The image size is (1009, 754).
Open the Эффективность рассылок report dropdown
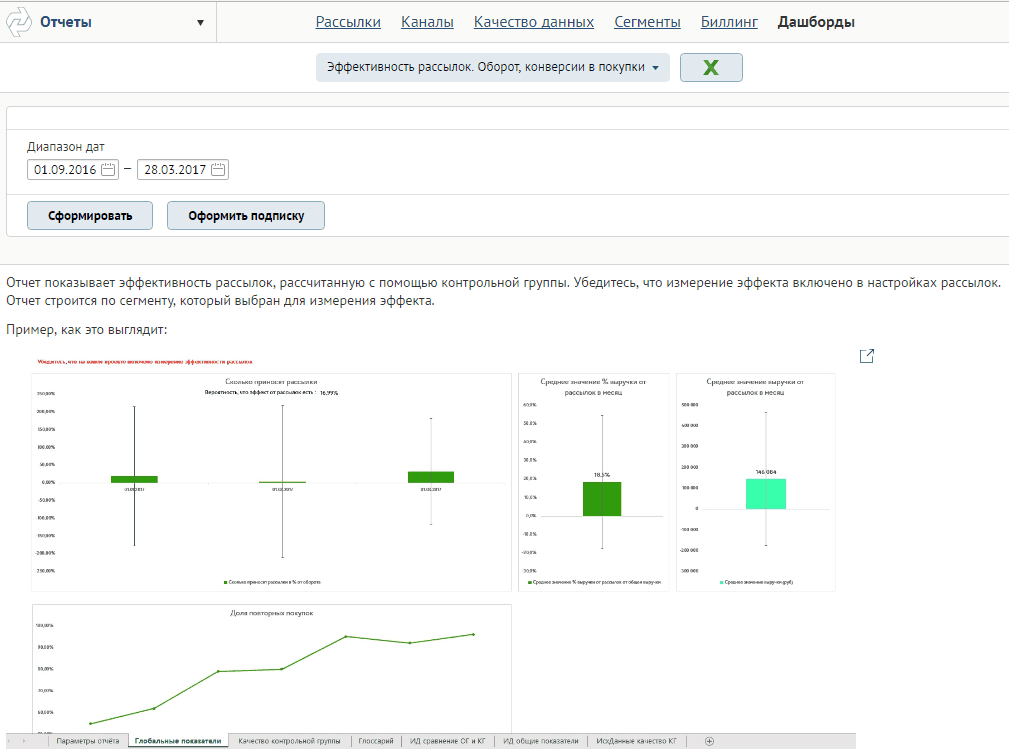492,67
